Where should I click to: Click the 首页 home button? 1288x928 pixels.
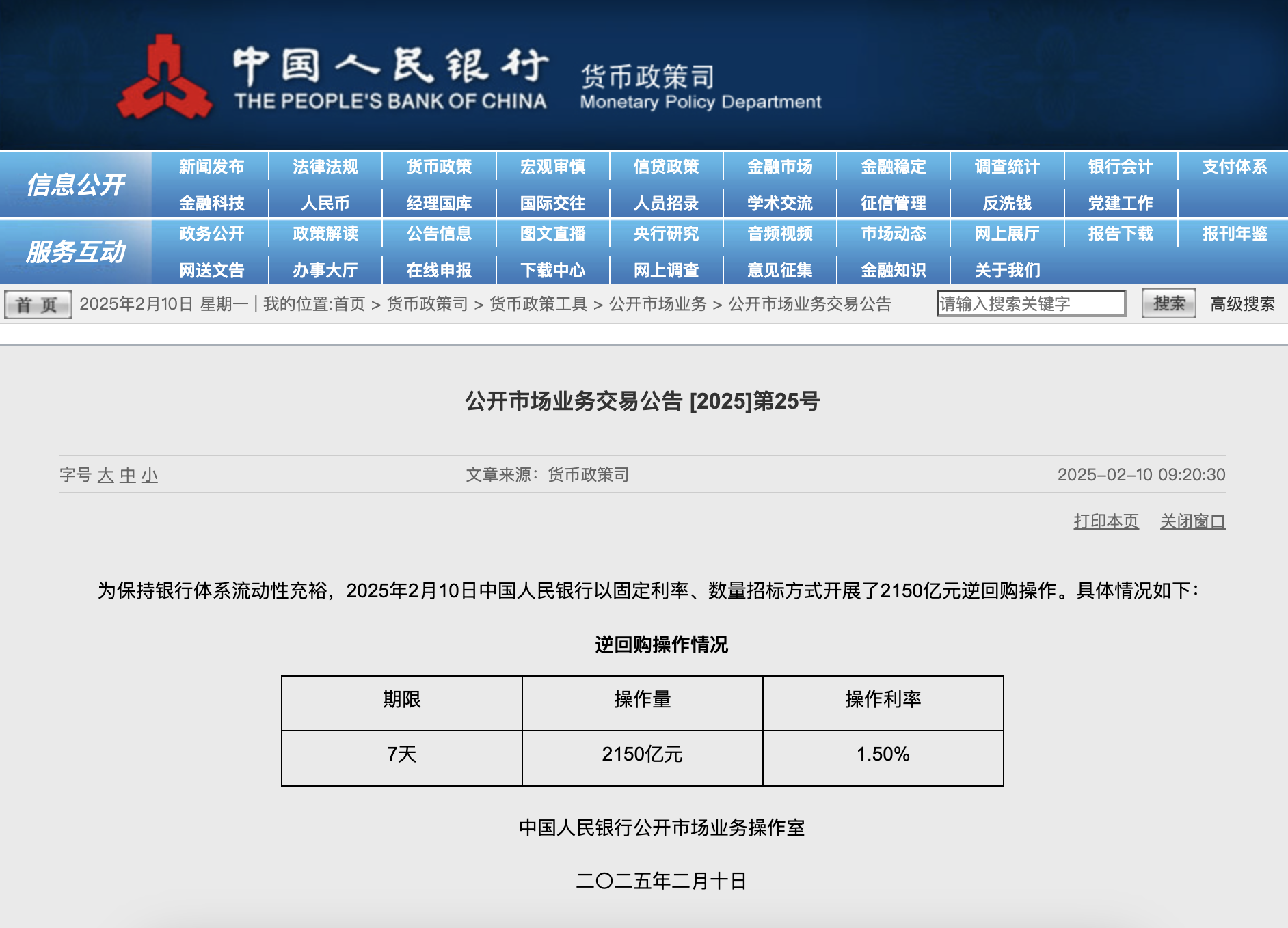tap(38, 304)
